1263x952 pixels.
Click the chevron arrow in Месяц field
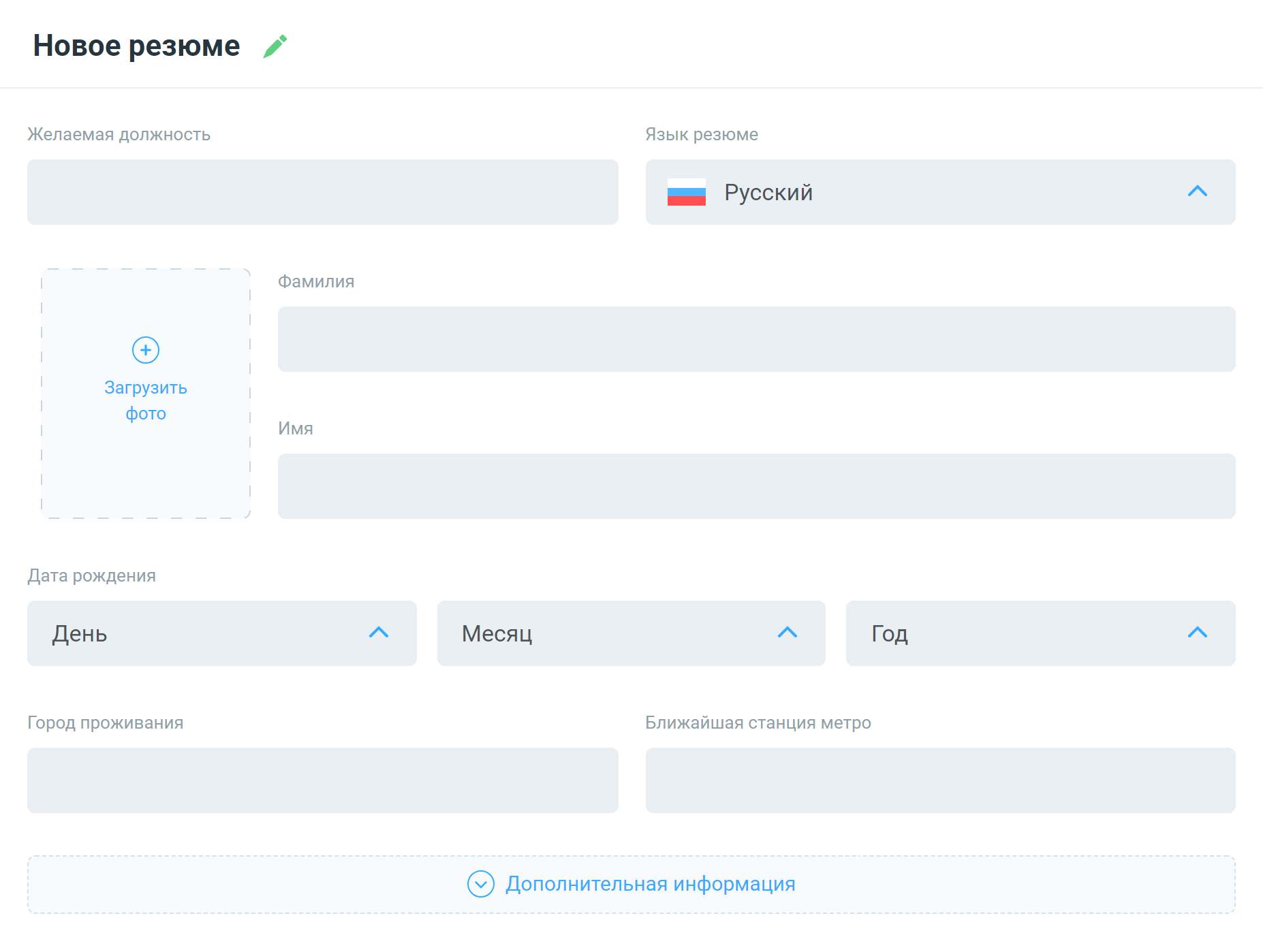[788, 633]
